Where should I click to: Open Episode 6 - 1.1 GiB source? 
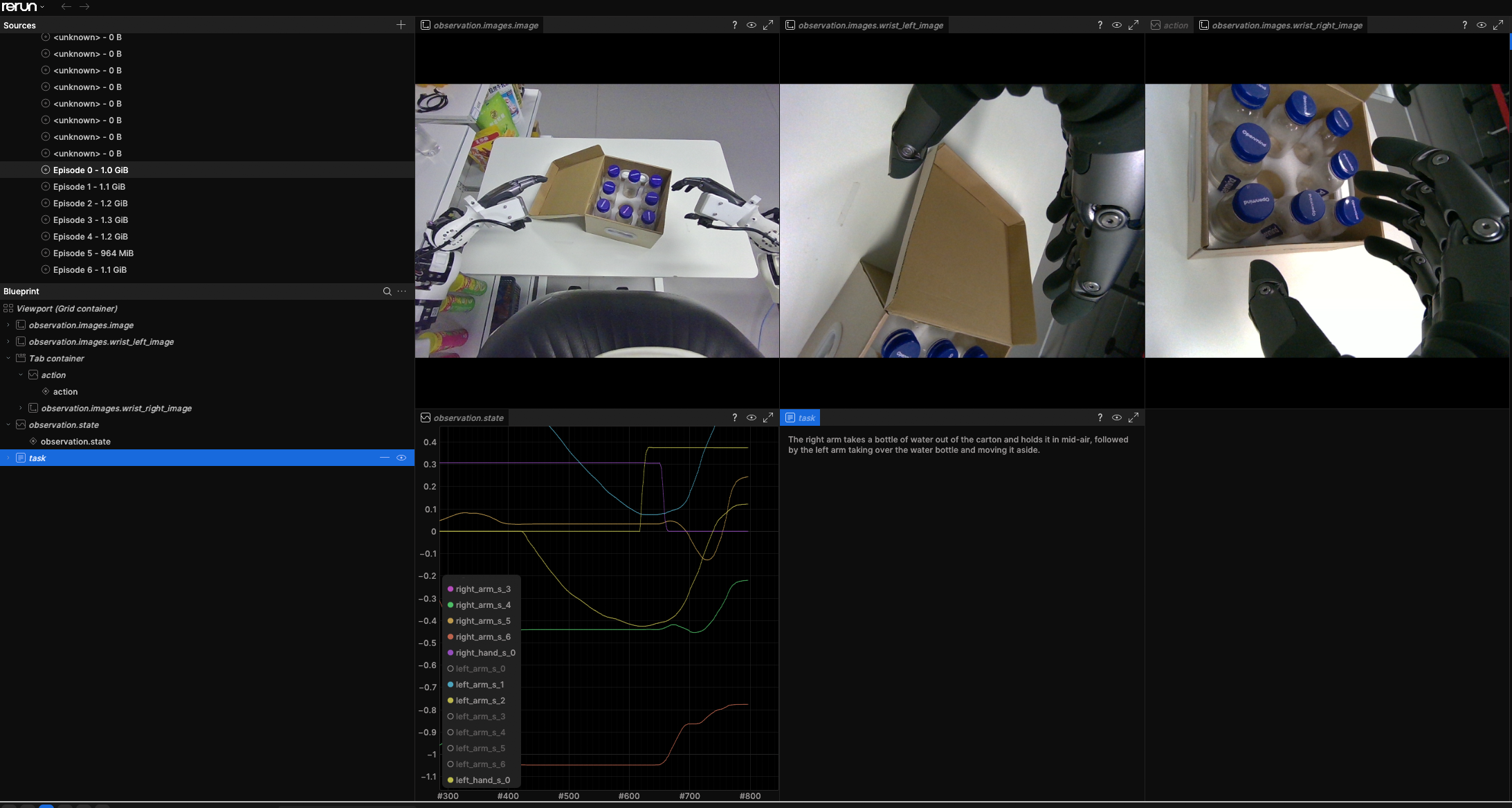coord(207,269)
